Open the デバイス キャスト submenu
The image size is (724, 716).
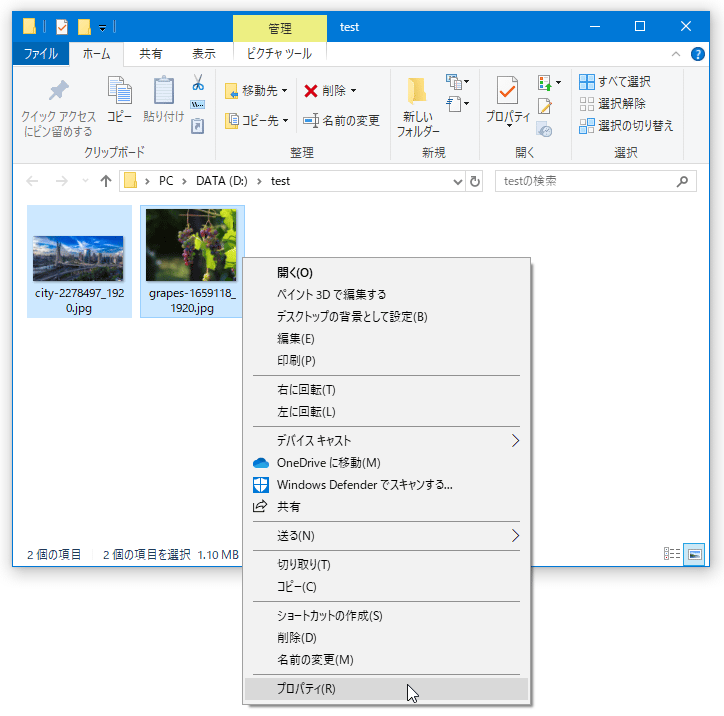coord(386,441)
